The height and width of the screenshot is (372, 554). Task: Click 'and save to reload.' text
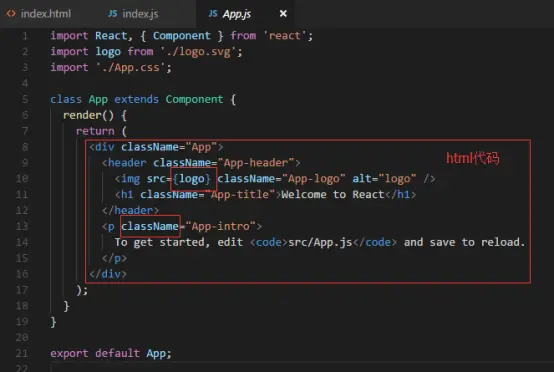coord(464,242)
